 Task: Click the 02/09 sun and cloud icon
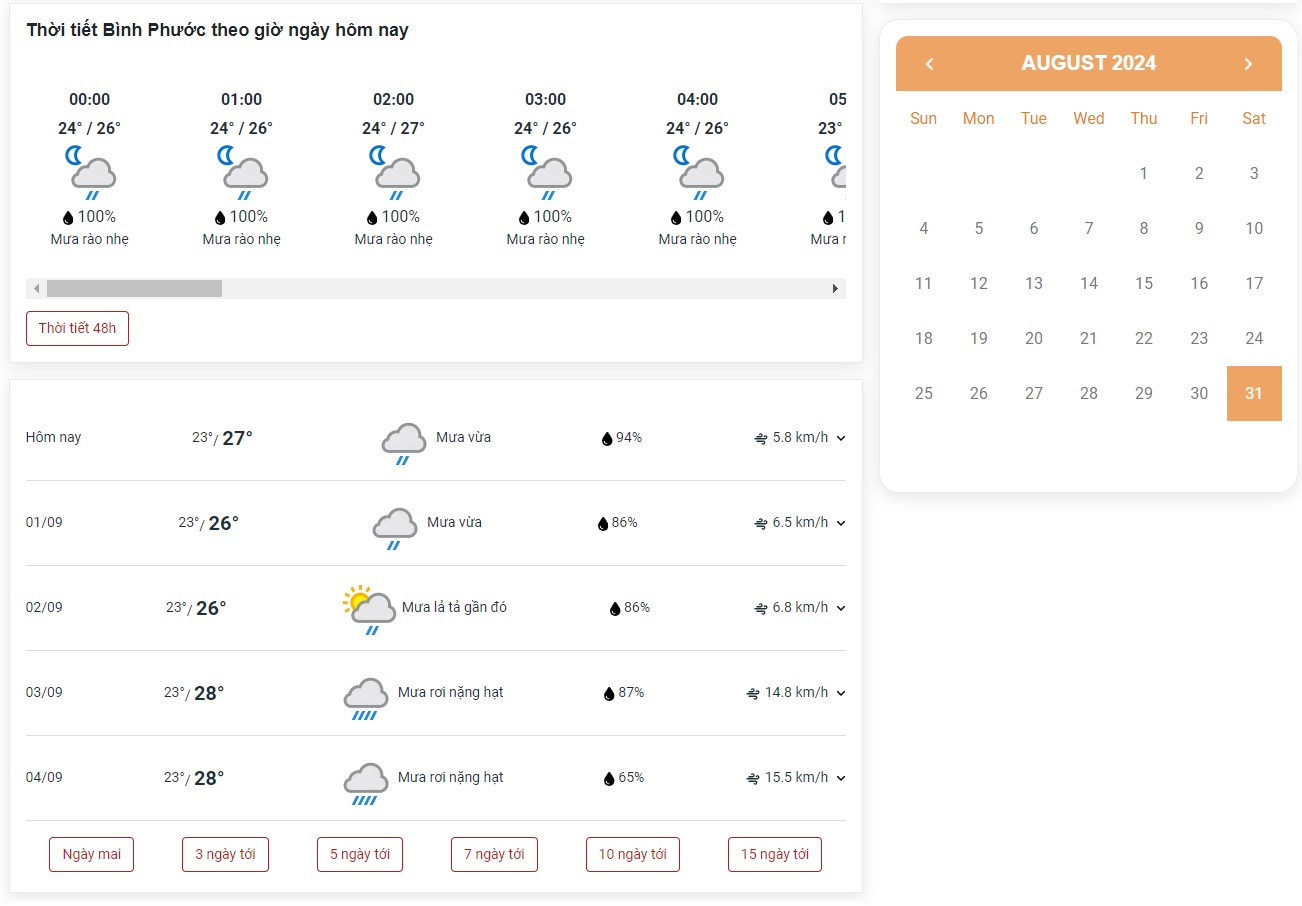pyautogui.click(x=369, y=611)
